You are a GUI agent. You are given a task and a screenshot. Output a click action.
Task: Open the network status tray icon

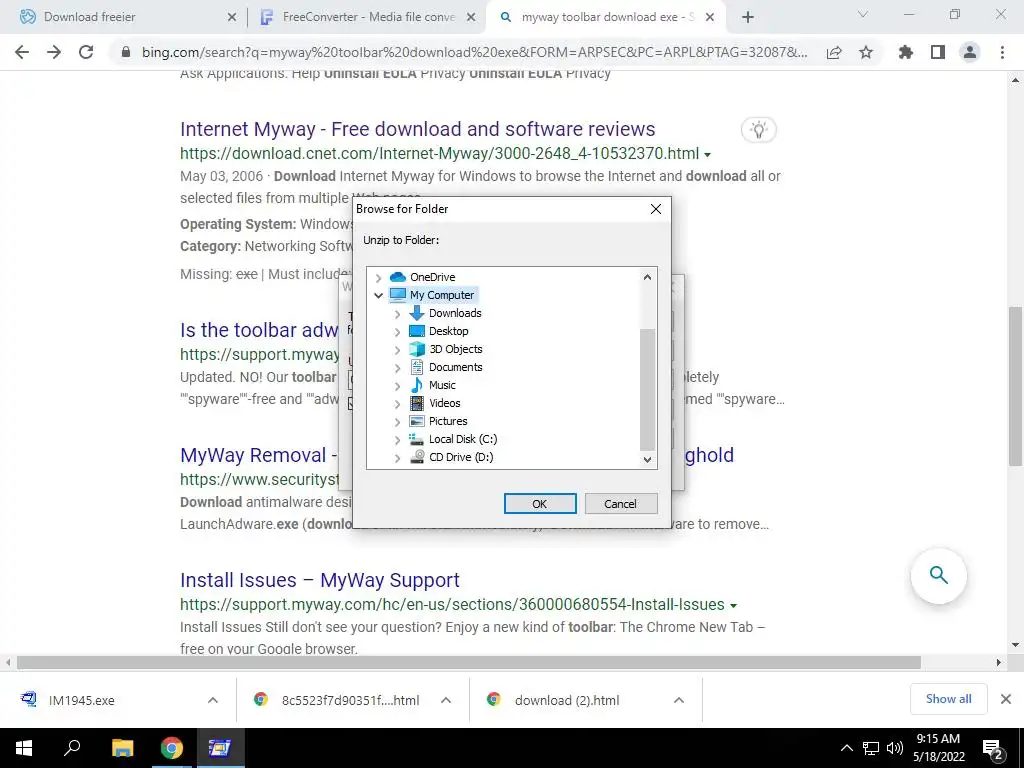[871, 748]
